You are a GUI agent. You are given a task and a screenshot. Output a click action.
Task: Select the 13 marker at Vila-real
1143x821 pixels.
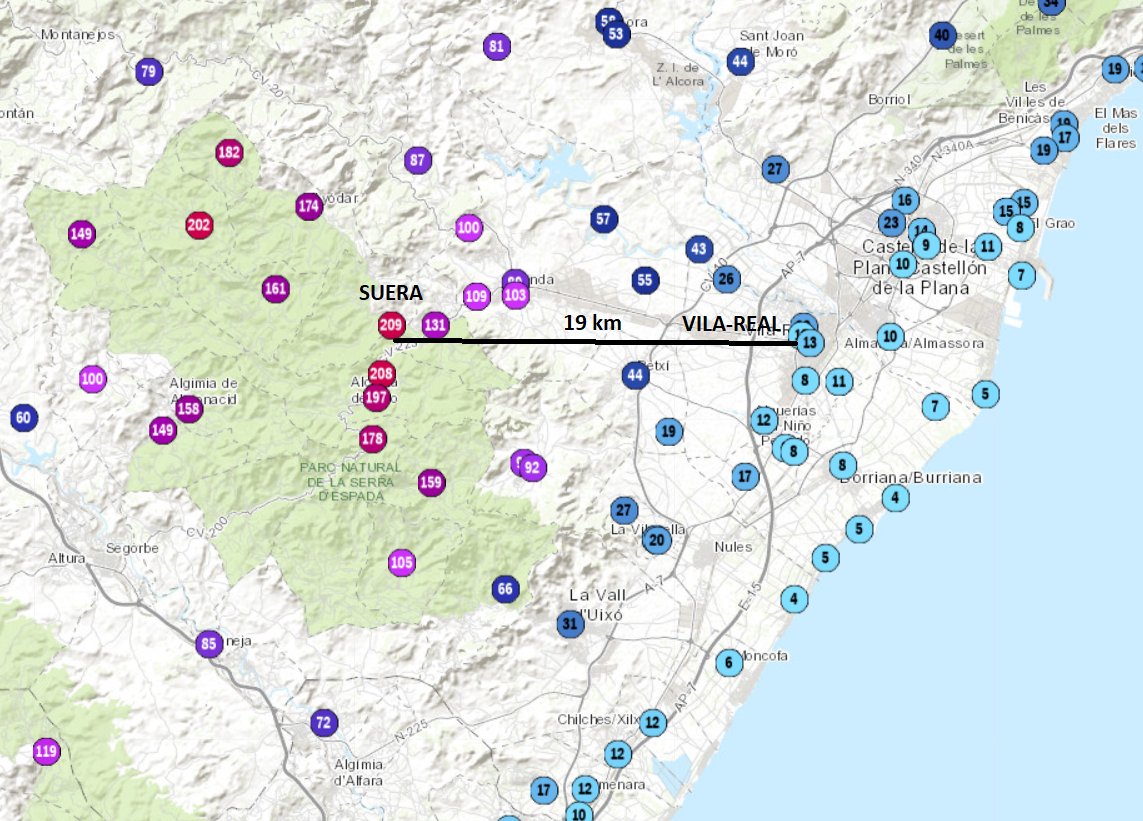pos(810,341)
